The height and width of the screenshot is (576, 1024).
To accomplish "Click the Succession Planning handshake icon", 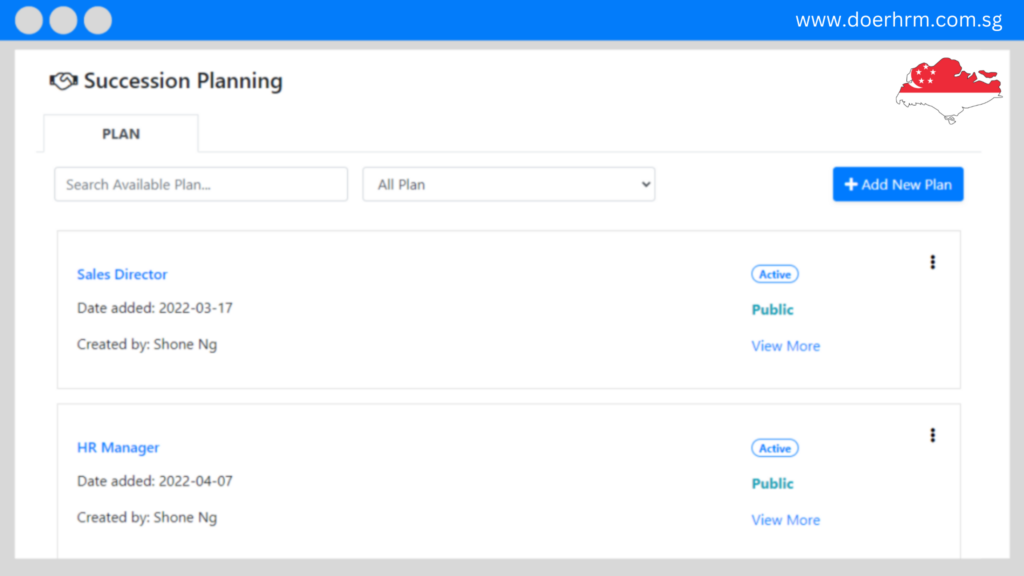I will pos(63,81).
